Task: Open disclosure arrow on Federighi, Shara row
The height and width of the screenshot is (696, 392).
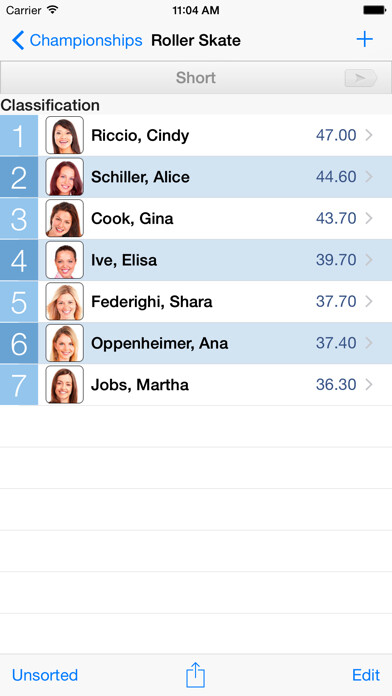Action: pyautogui.click(x=369, y=302)
